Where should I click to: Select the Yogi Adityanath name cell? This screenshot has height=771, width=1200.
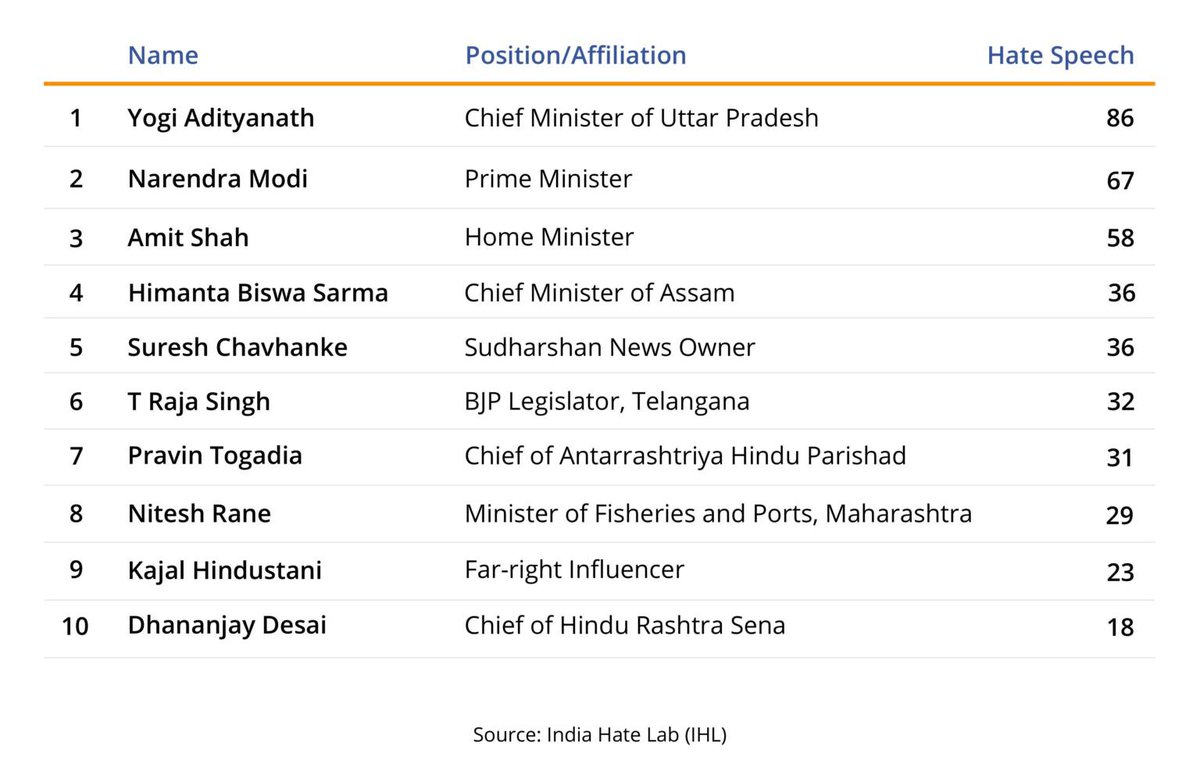(221, 118)
